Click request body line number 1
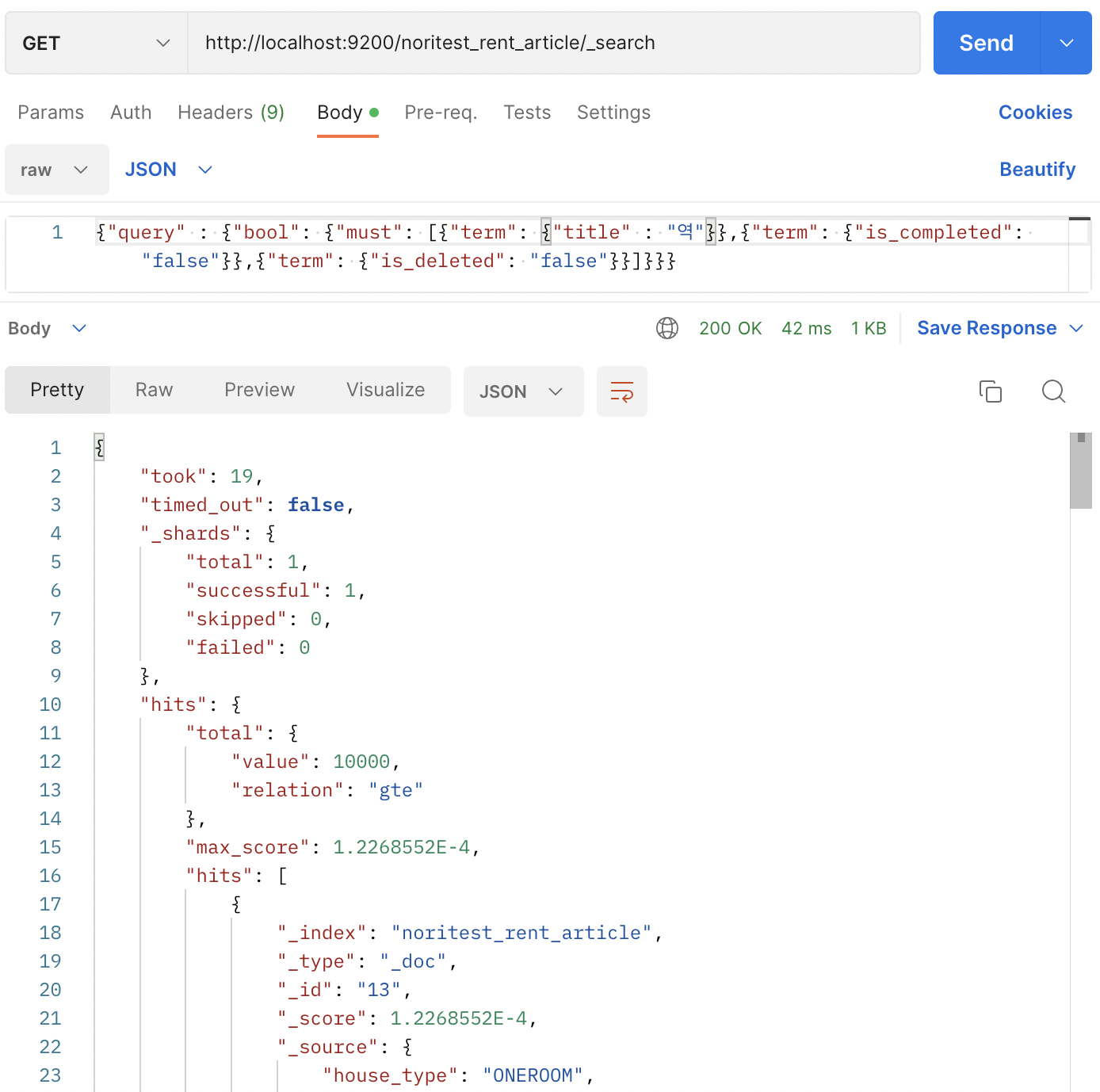Screen dimensions: 1100x1092 click(57, 232)
